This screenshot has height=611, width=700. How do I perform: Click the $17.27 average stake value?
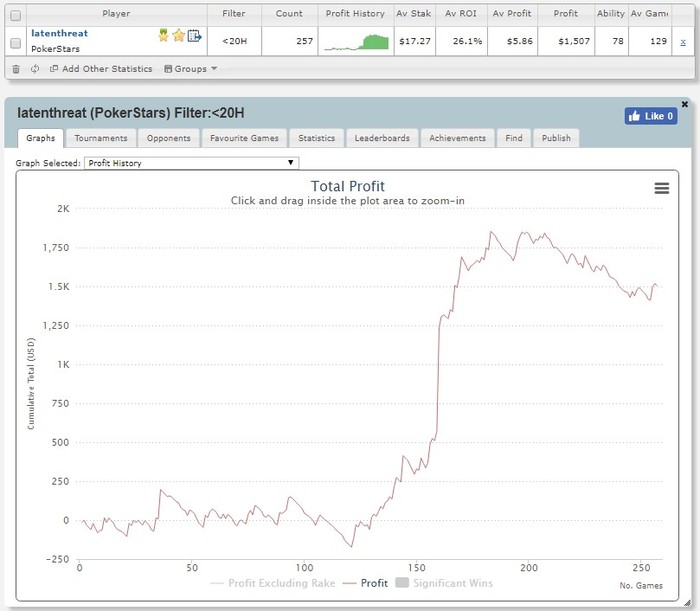[x=415, y=41]
